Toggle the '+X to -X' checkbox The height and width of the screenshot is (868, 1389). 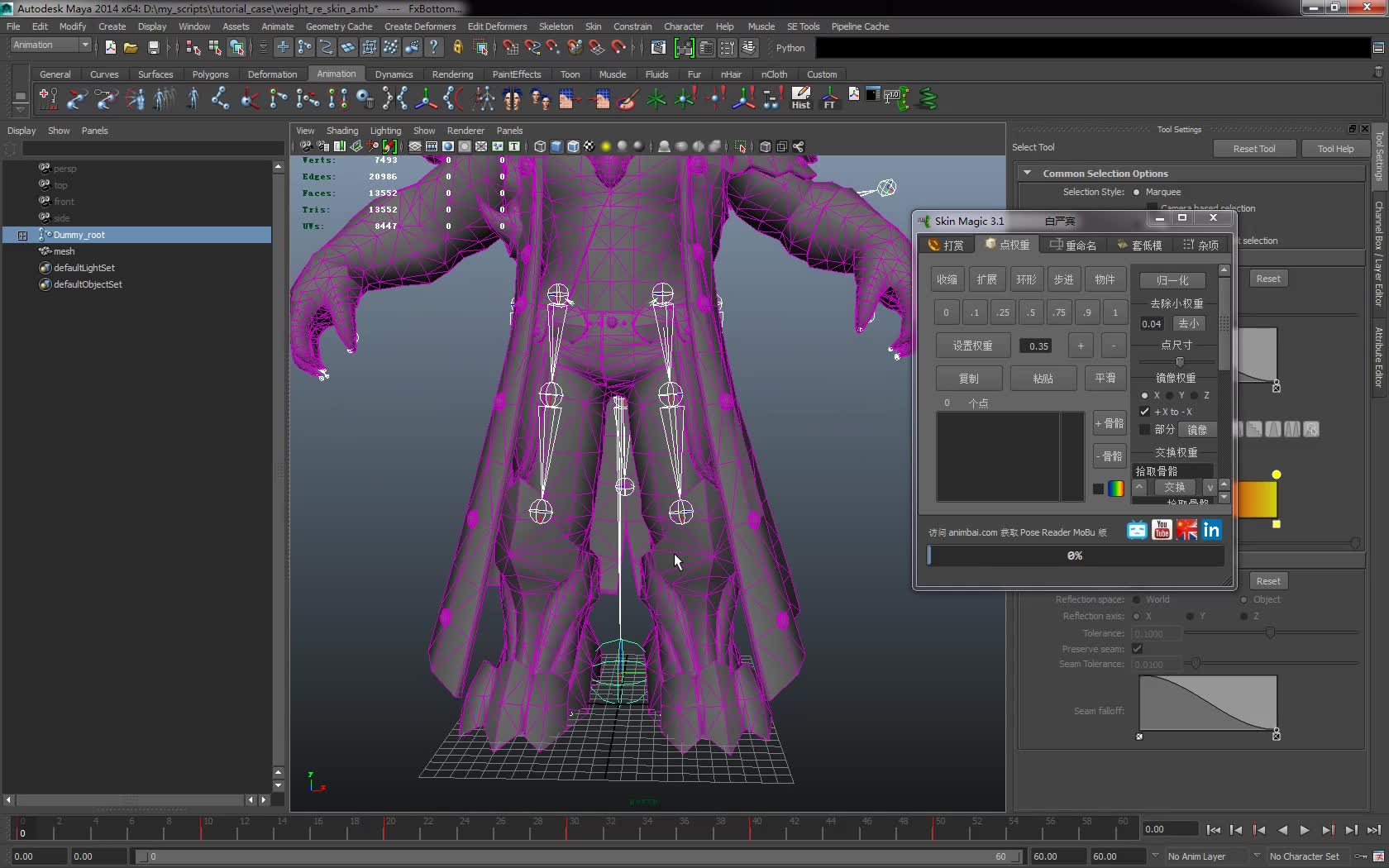1144,412
